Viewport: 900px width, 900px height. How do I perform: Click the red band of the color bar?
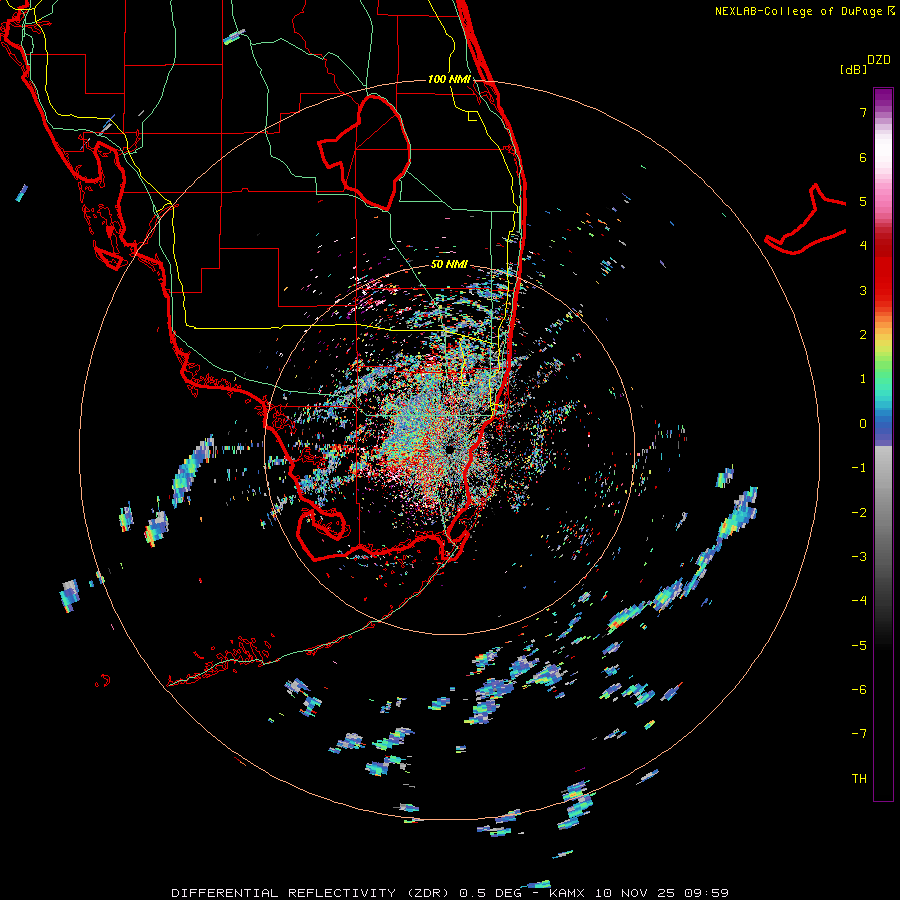(x=883, y=270)
